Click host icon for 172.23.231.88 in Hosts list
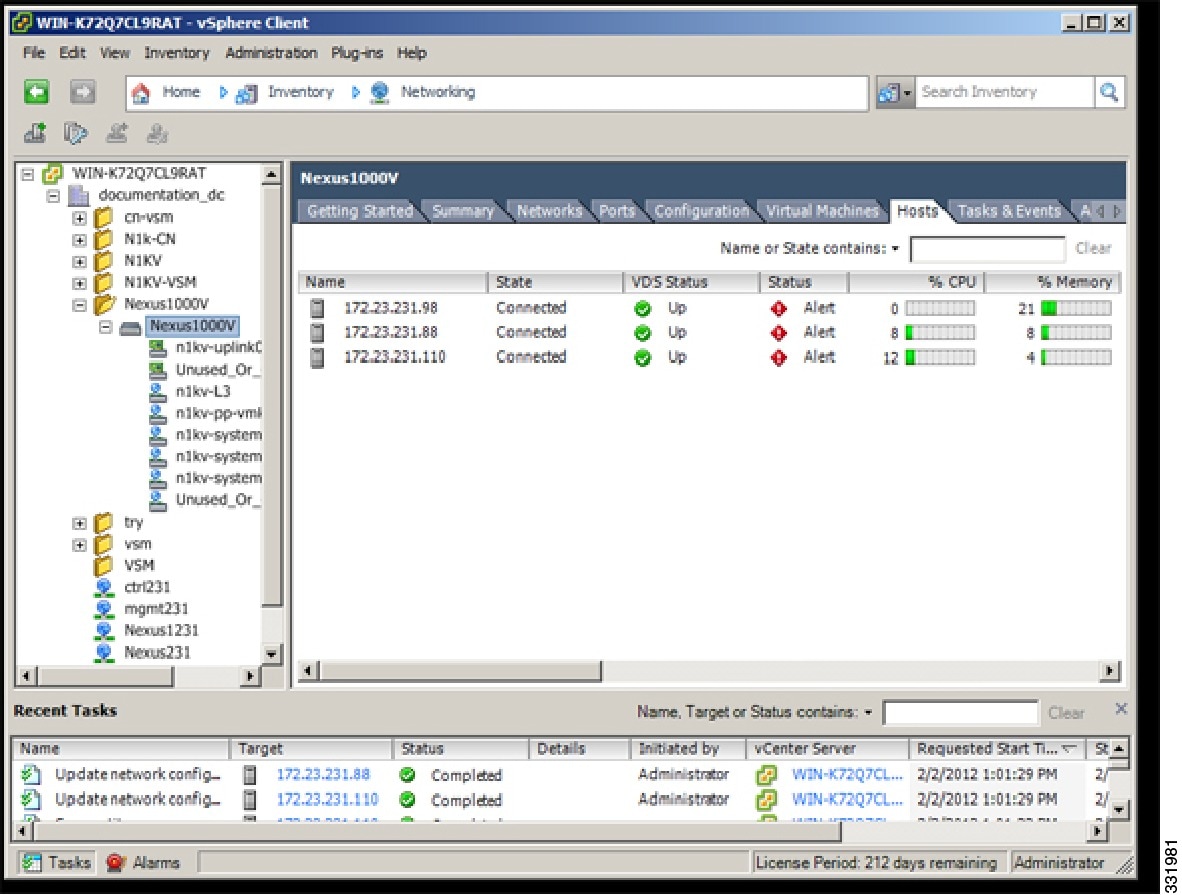1182x895 pixels. pos(317,333)
